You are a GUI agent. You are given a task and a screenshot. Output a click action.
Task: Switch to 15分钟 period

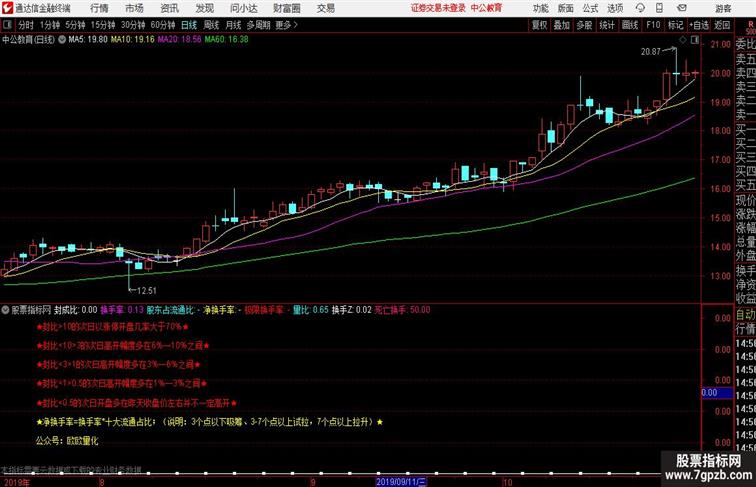103,25
